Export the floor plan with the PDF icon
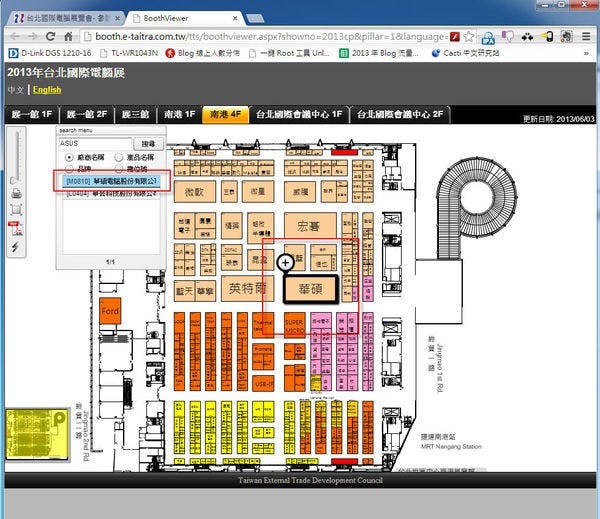Image resolution: width=600 pixels, height=519 pixels. click(16, 228)
